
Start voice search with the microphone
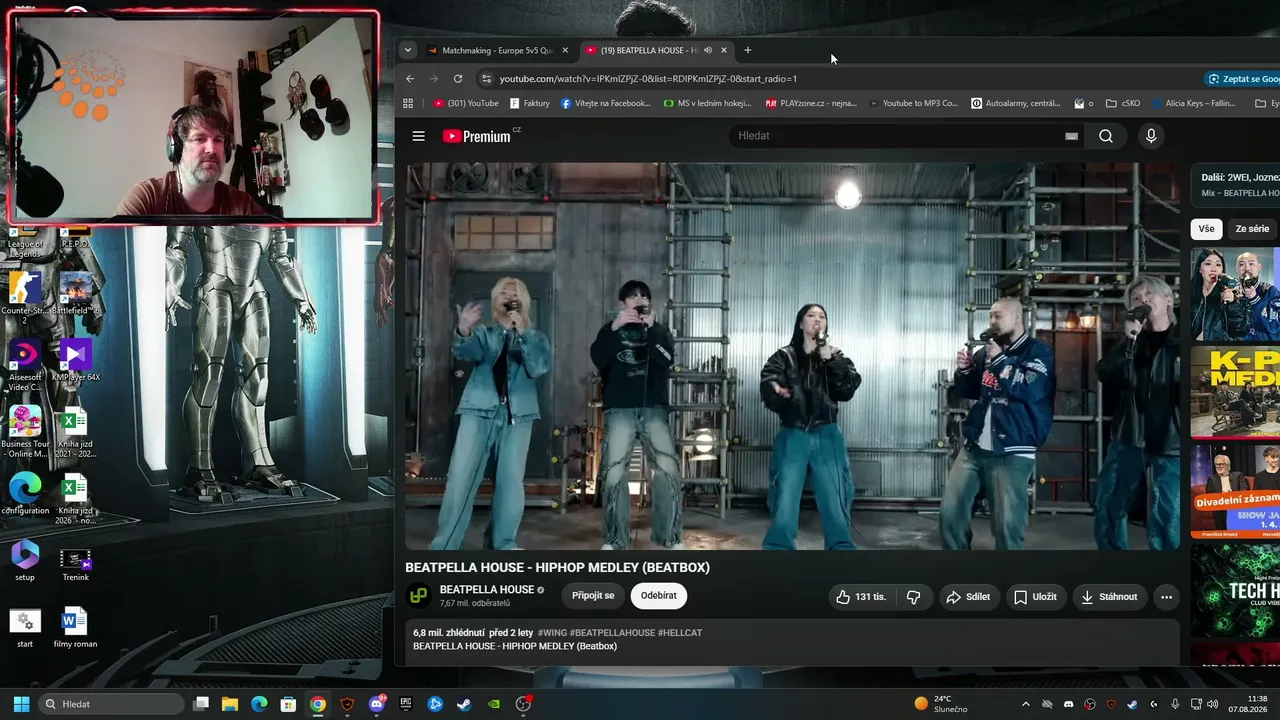pyautogui.click(x=1151, y=136)
